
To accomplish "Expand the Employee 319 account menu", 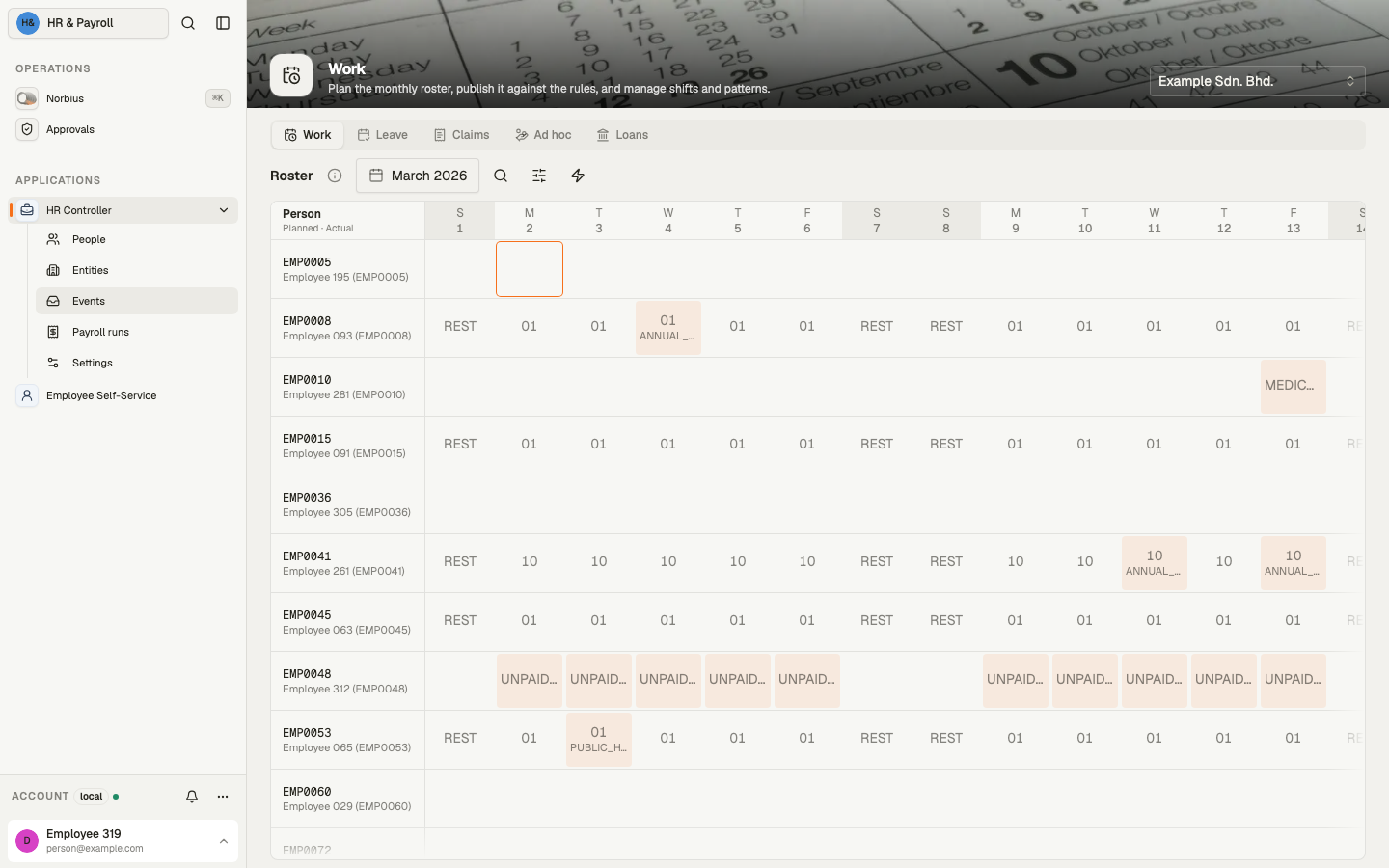I will [x=123, y=841].
